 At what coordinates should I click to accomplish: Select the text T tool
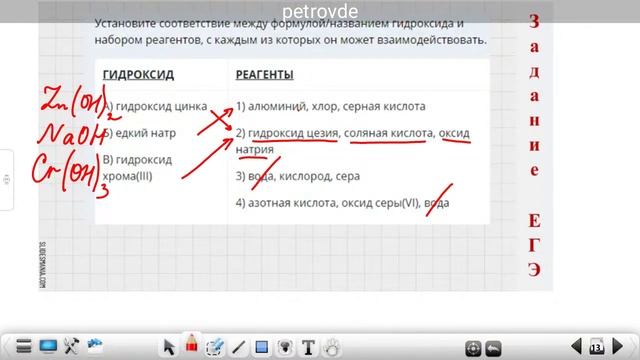point(308,348)
